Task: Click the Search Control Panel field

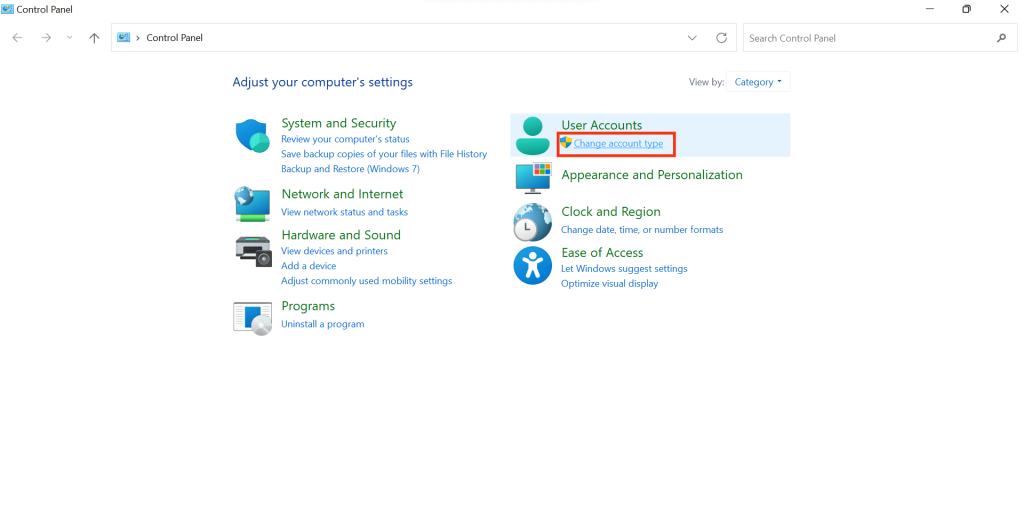Action: [x=880, y=38]
